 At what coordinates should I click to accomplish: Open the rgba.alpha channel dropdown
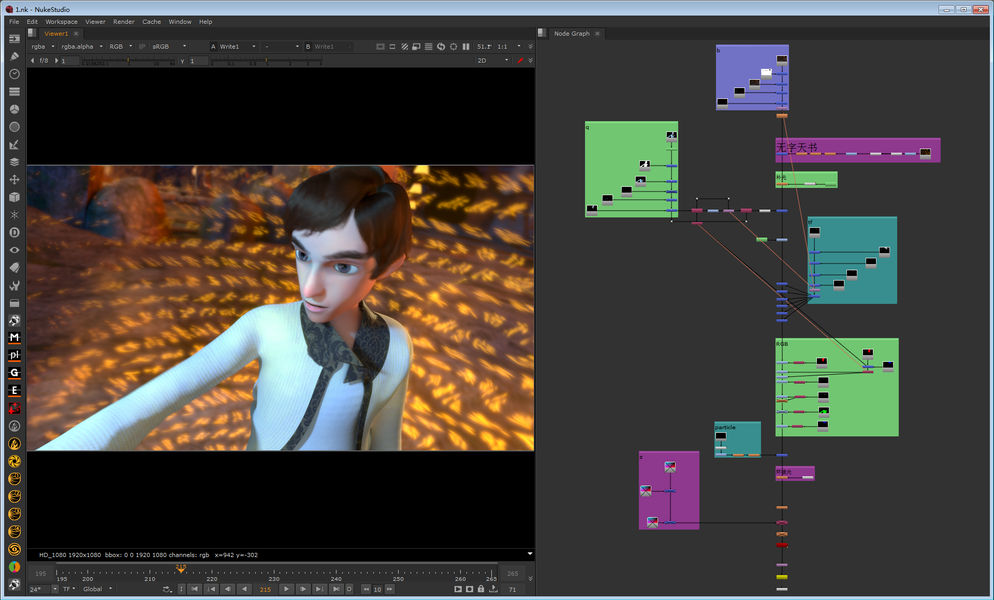tap(82, 46)
